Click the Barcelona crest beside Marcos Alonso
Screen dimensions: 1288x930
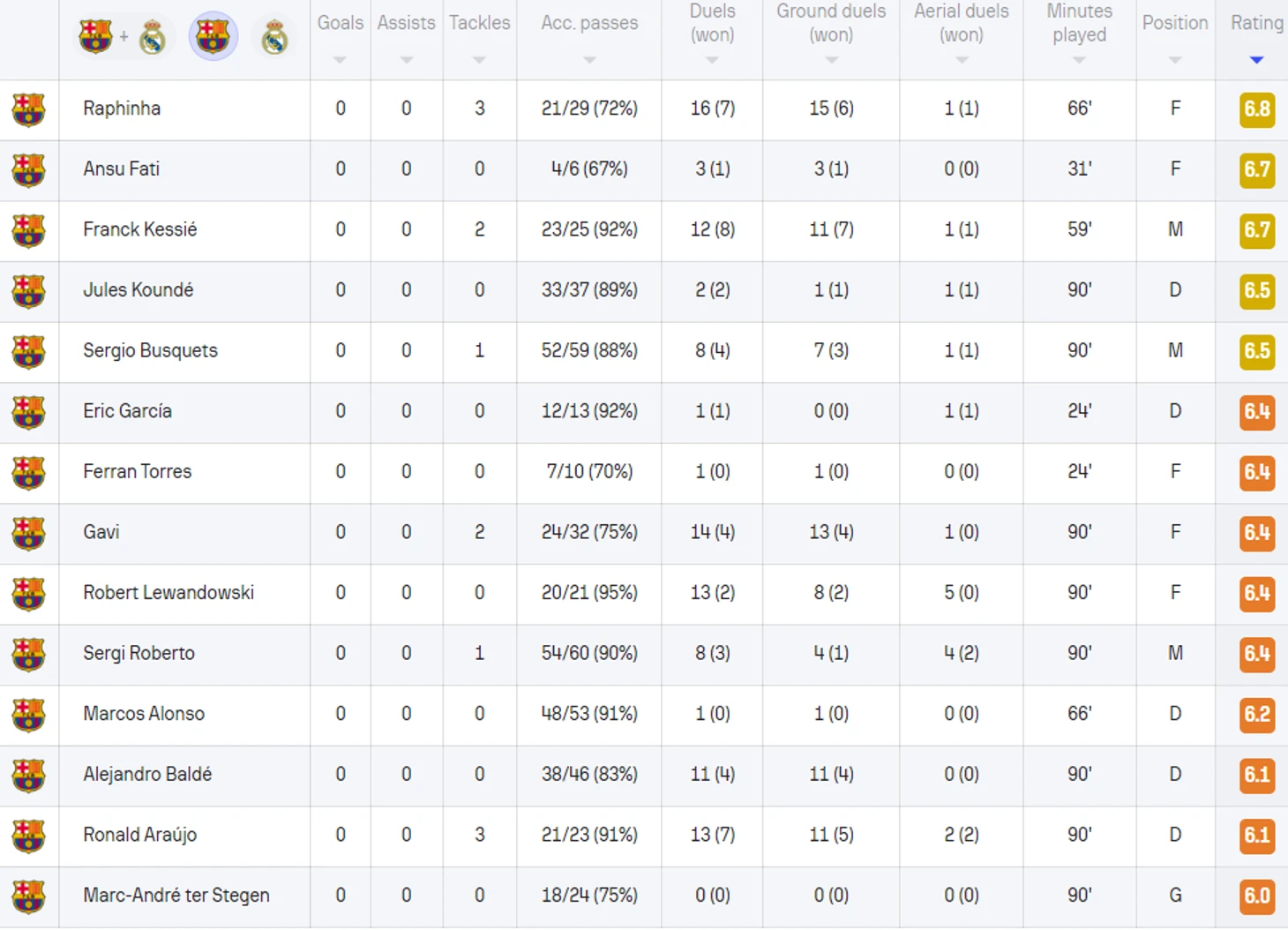28,715
